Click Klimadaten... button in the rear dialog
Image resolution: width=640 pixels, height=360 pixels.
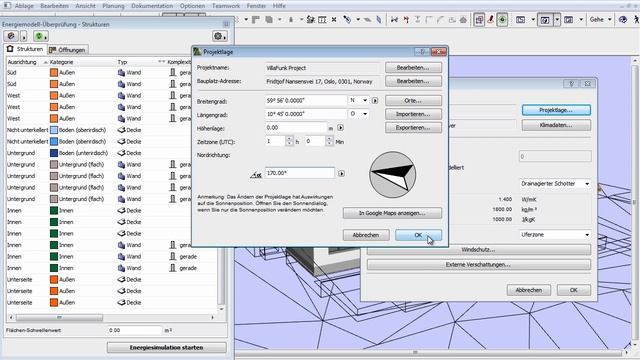556,125
